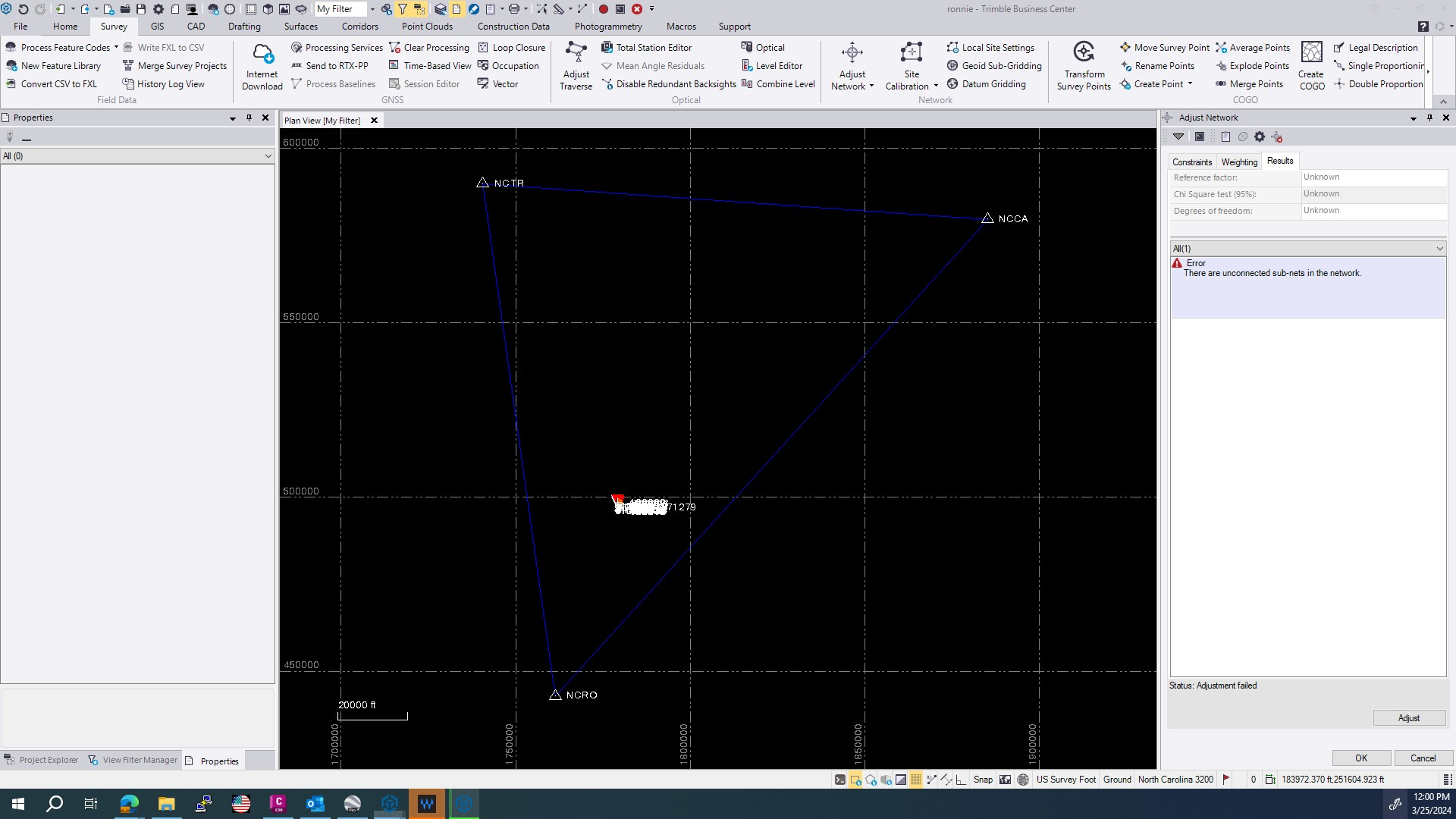Expand the All (0) properties dropdown
Viewport: 1456px width, 819px height.
[x=268, y=156]
